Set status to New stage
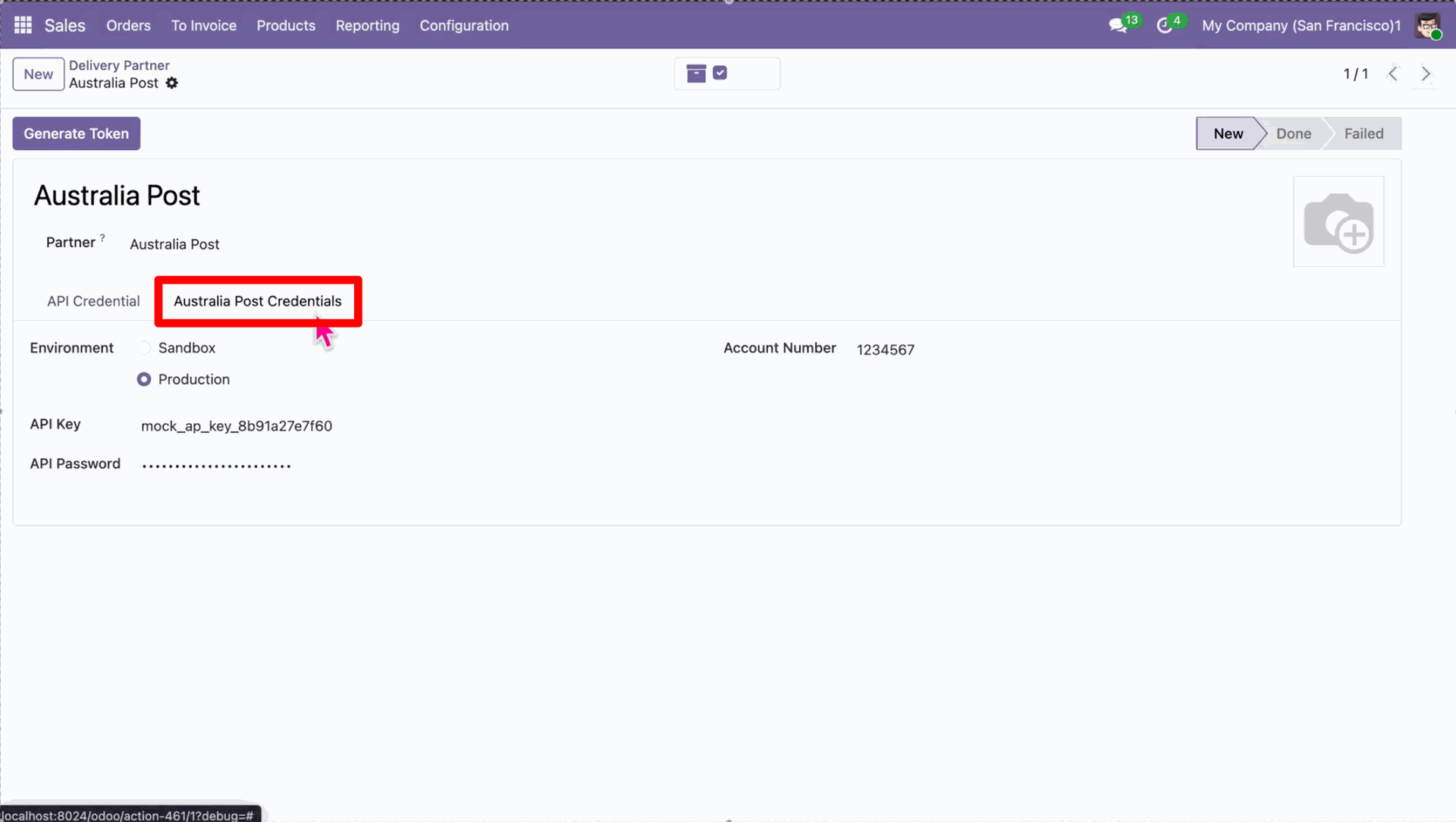This screenshot has height=822, width=1456. coord(1228,133)
